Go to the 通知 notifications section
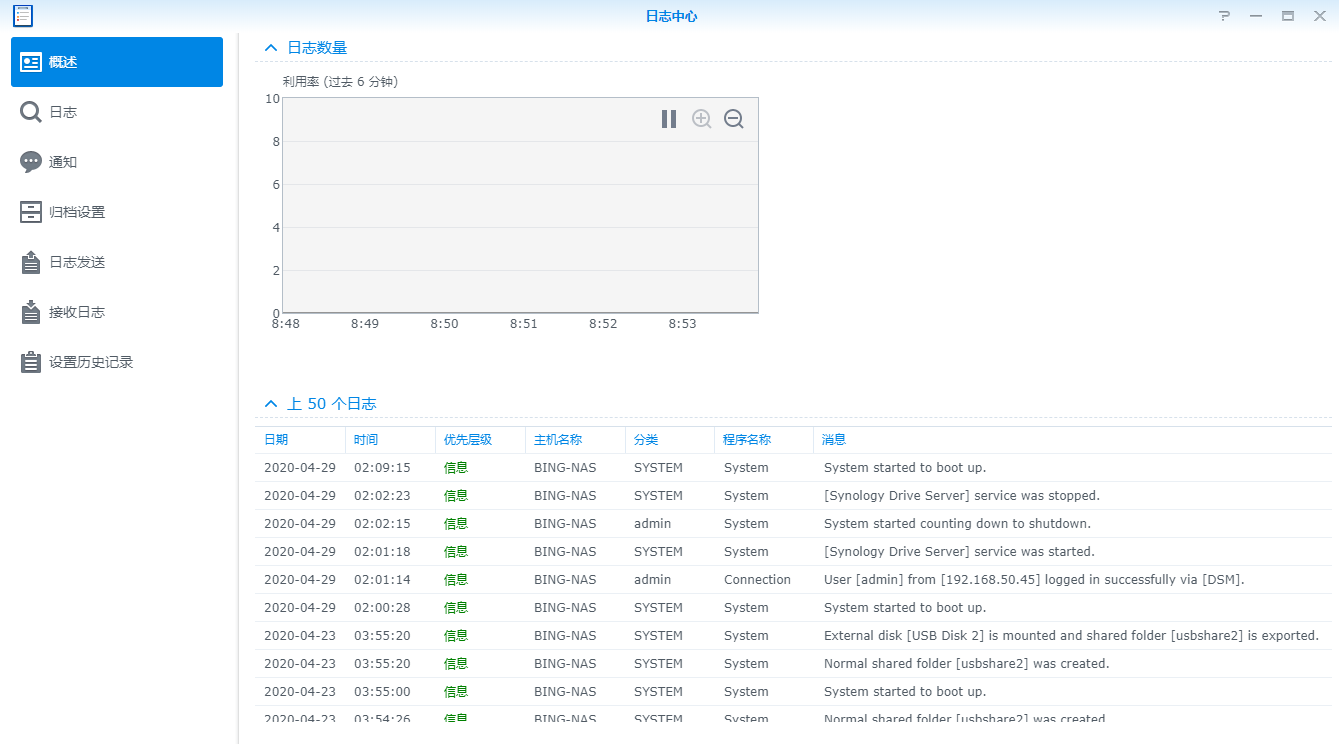Screen dimensions: 1339x744 click(x=117, y=162)
